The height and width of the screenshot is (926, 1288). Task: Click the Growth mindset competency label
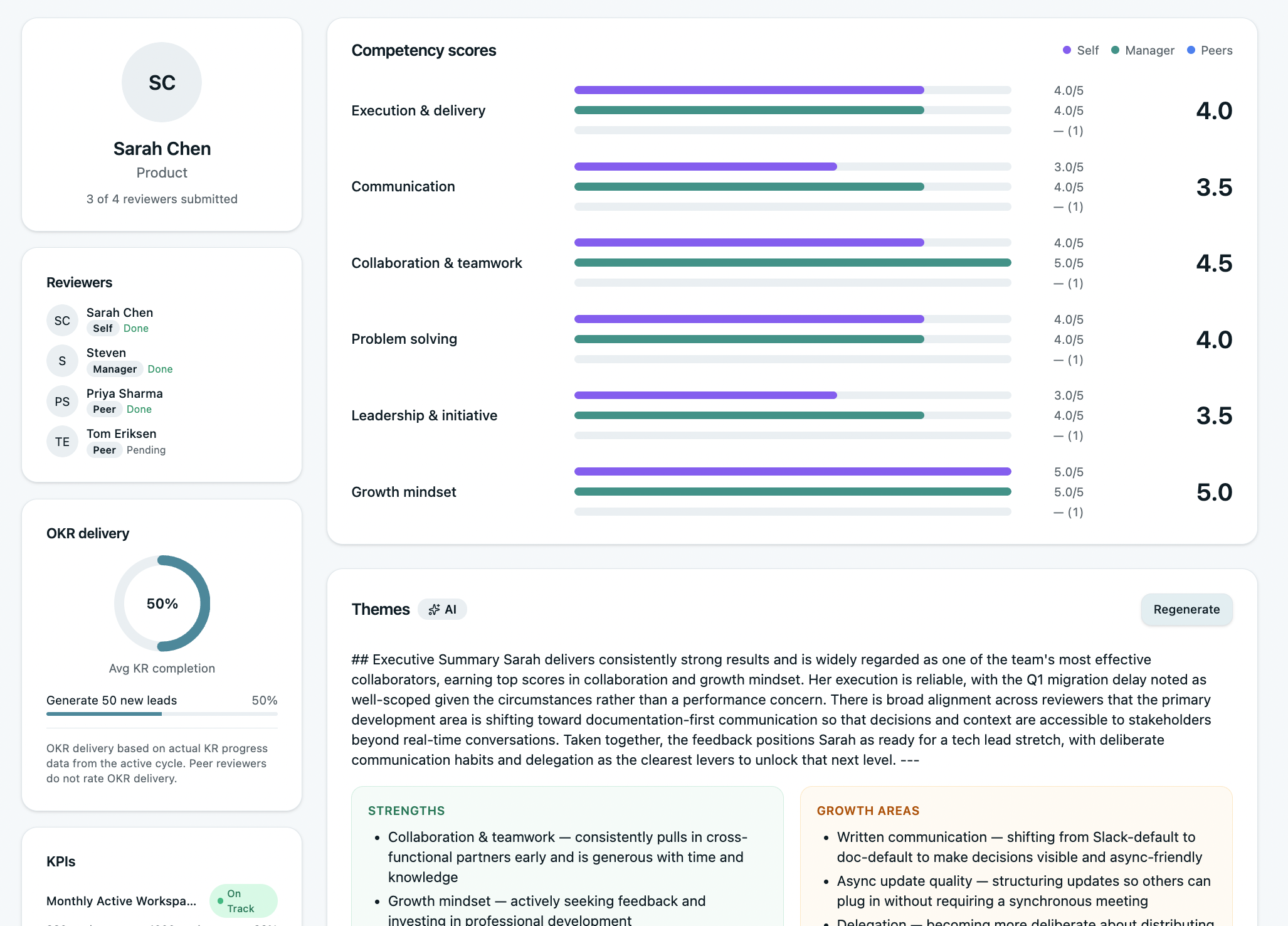[x=403, y=492]
